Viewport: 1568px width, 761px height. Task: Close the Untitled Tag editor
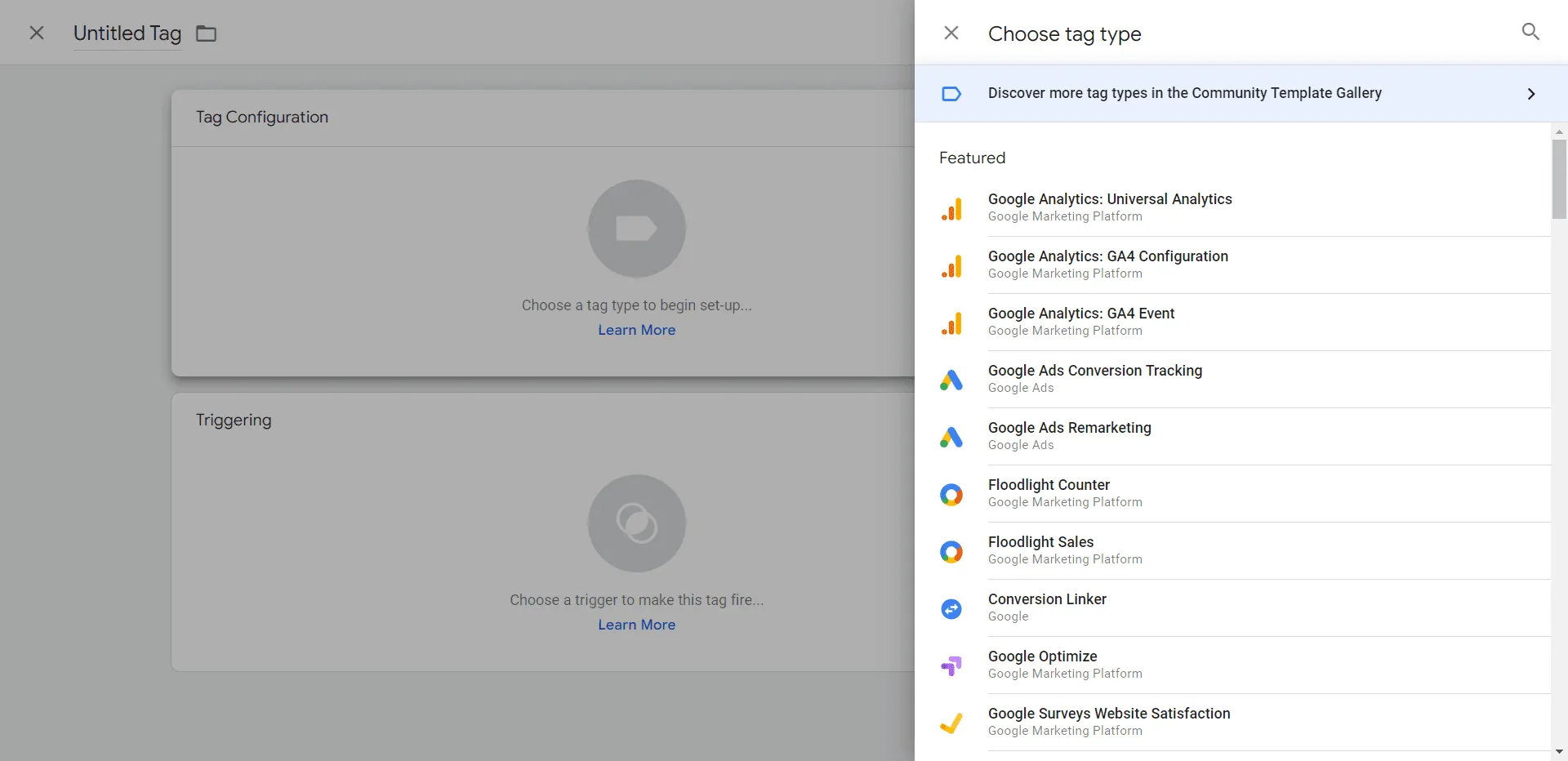tap(37, 33)
